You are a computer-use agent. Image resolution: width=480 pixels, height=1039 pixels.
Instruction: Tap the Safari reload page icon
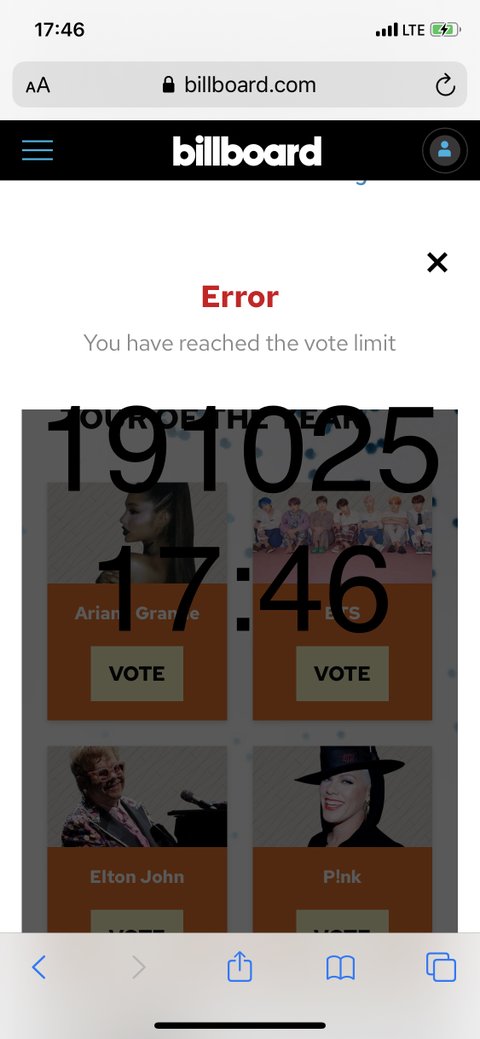(445, 85)
